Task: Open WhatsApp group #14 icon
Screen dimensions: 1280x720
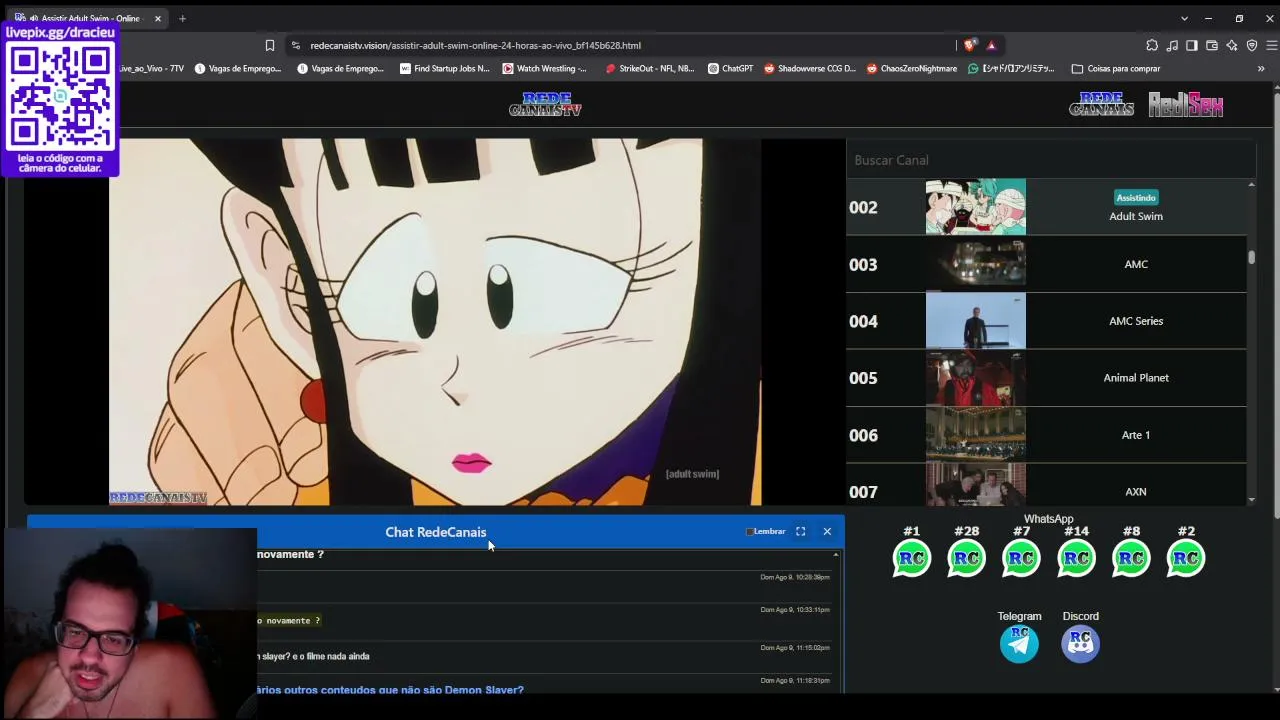Action: click(1076, 558)
